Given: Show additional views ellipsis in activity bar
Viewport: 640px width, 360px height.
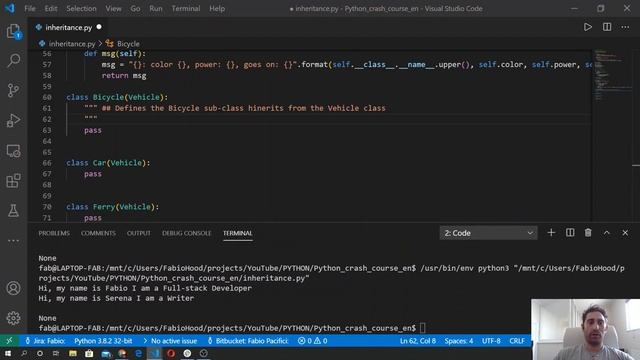Looking at the screenshot, I should [13, 241].
